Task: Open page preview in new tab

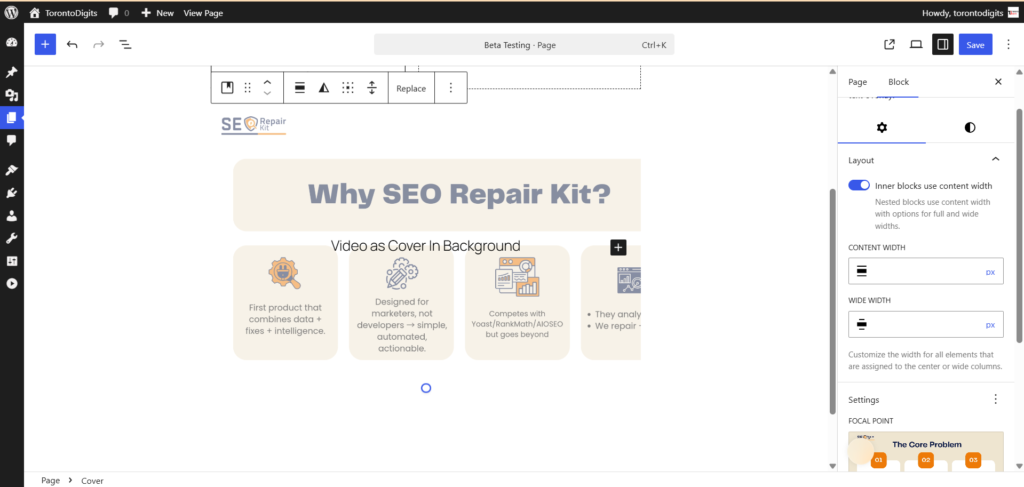Action: click(889, 45)
